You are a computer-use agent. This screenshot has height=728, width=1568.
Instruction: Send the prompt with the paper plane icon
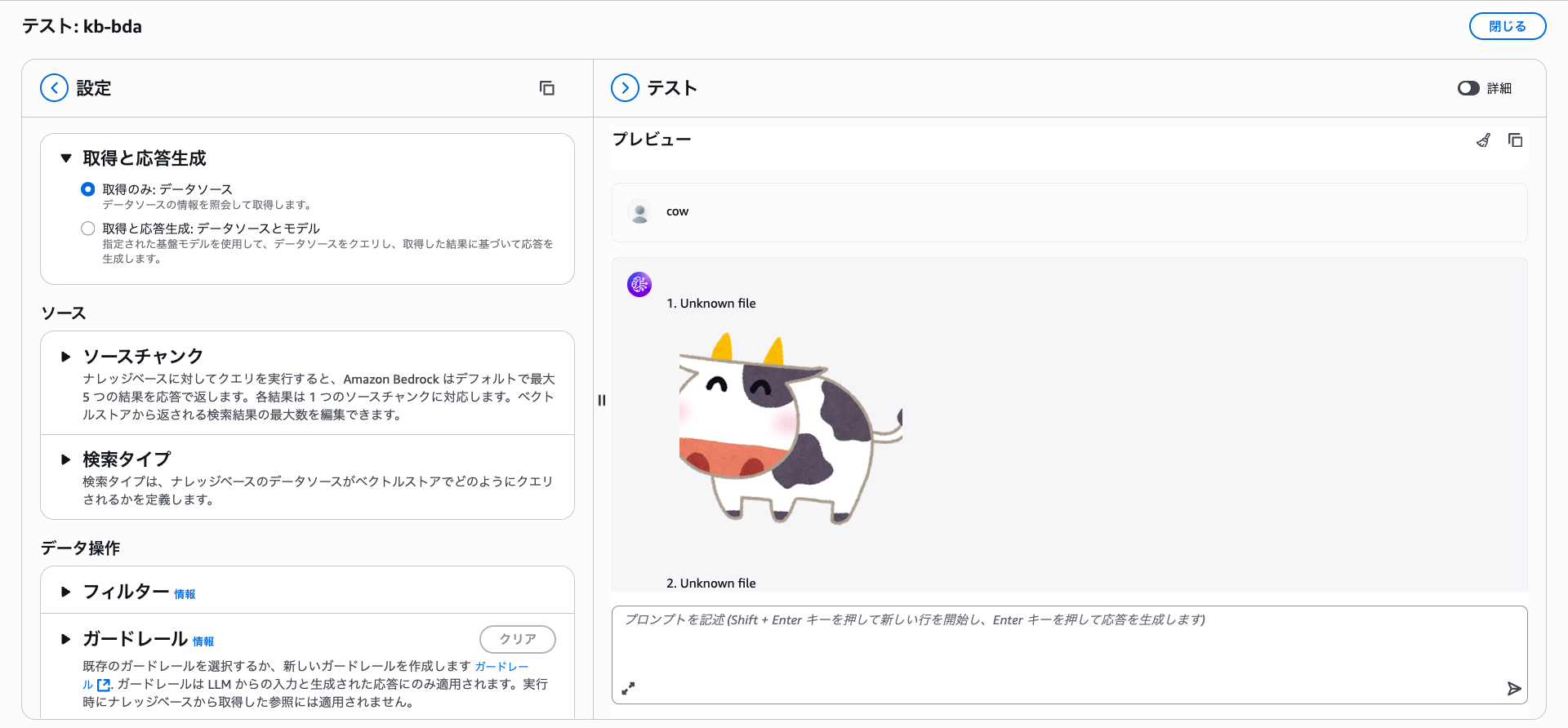click(x=1514, y=689)
